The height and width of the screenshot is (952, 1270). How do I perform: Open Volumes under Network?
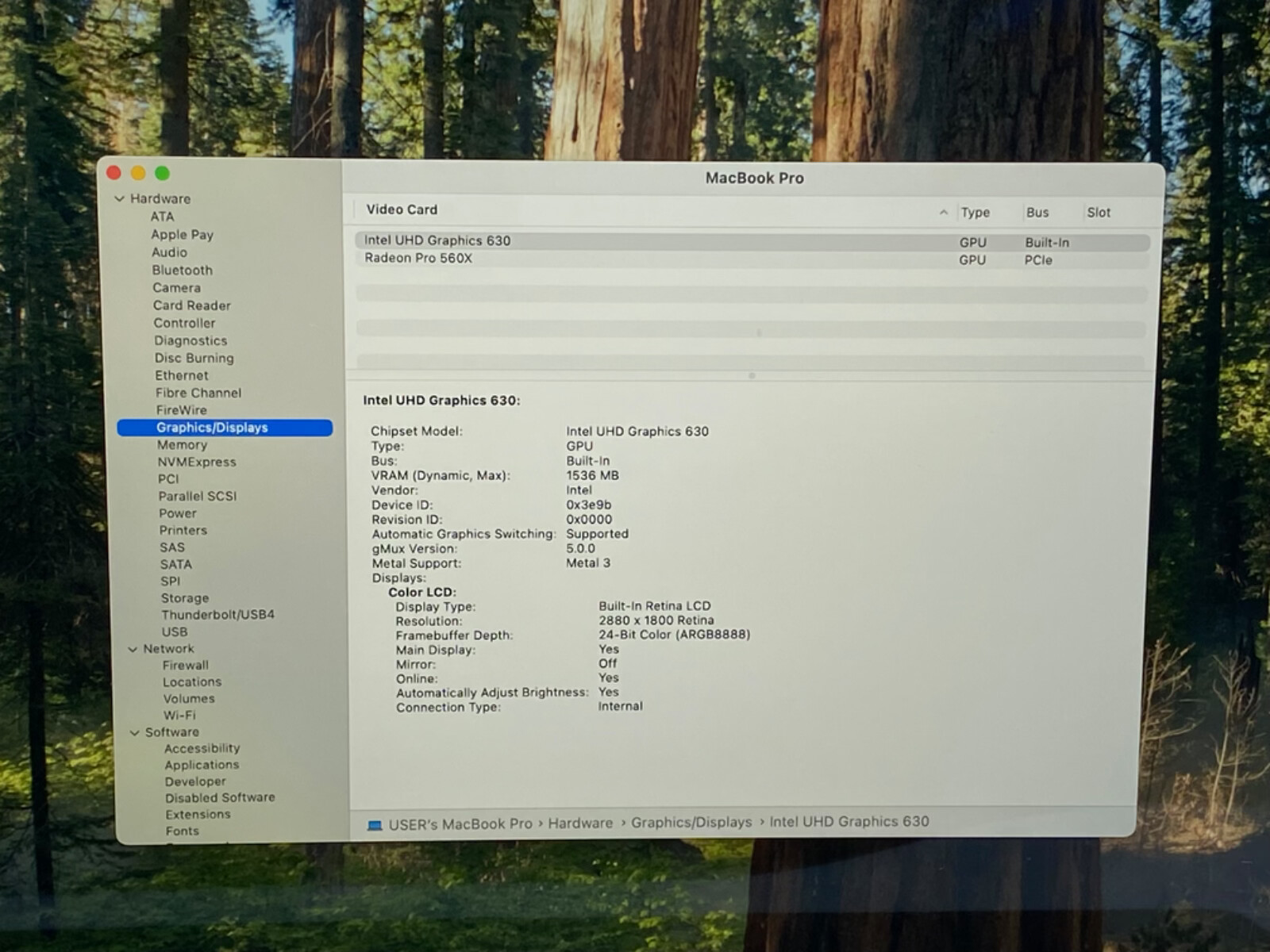pyautogui.click(x=189, y=699)
